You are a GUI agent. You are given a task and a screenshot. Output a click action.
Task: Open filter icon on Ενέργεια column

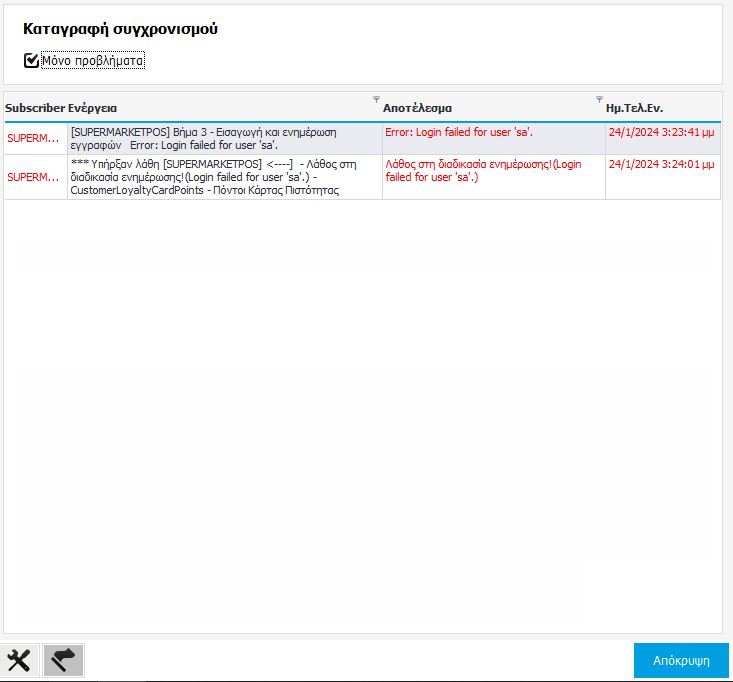click(x=376, y=99)
